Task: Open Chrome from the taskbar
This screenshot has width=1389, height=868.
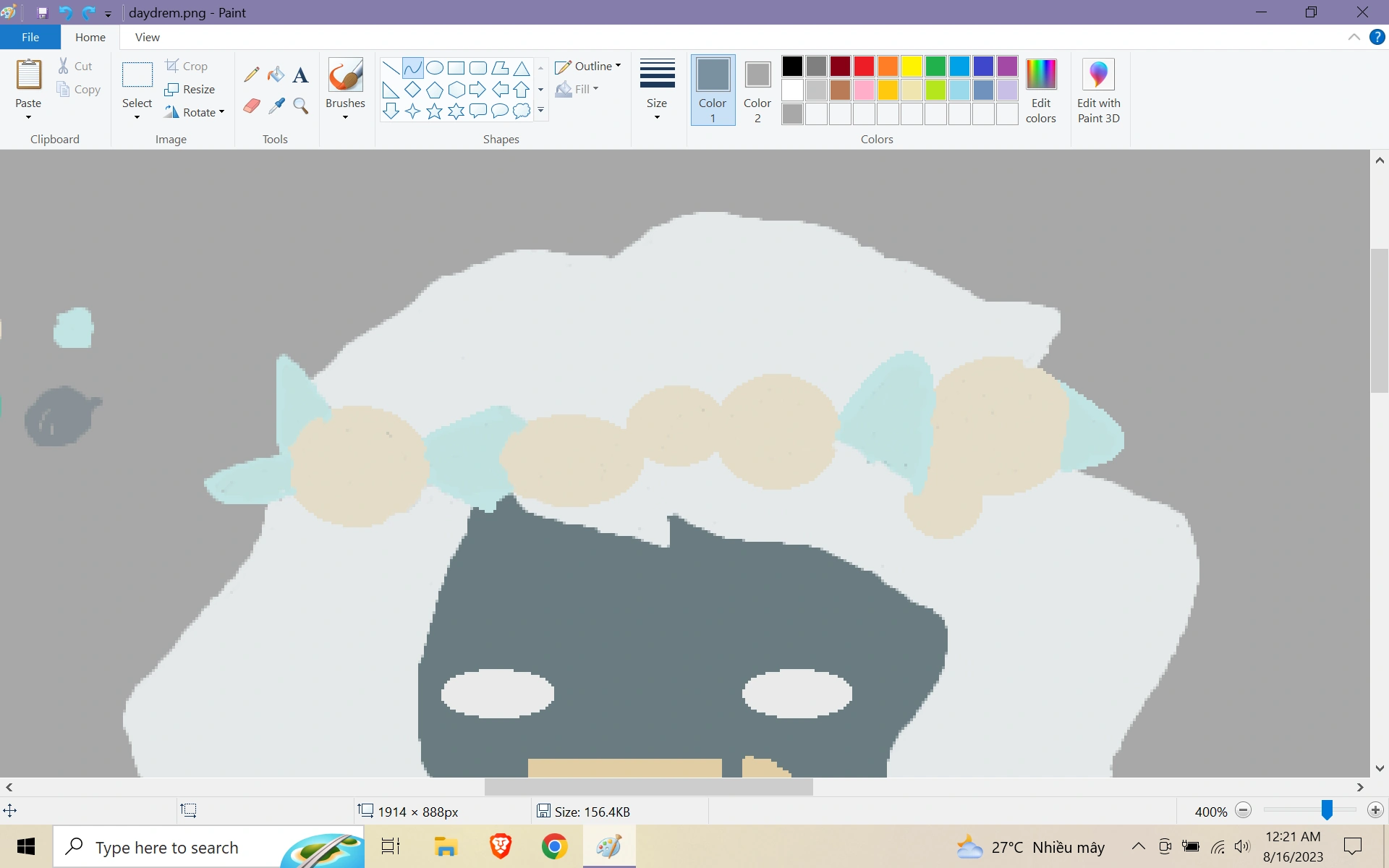Action: pyautogui.click(x=554, y=846)
